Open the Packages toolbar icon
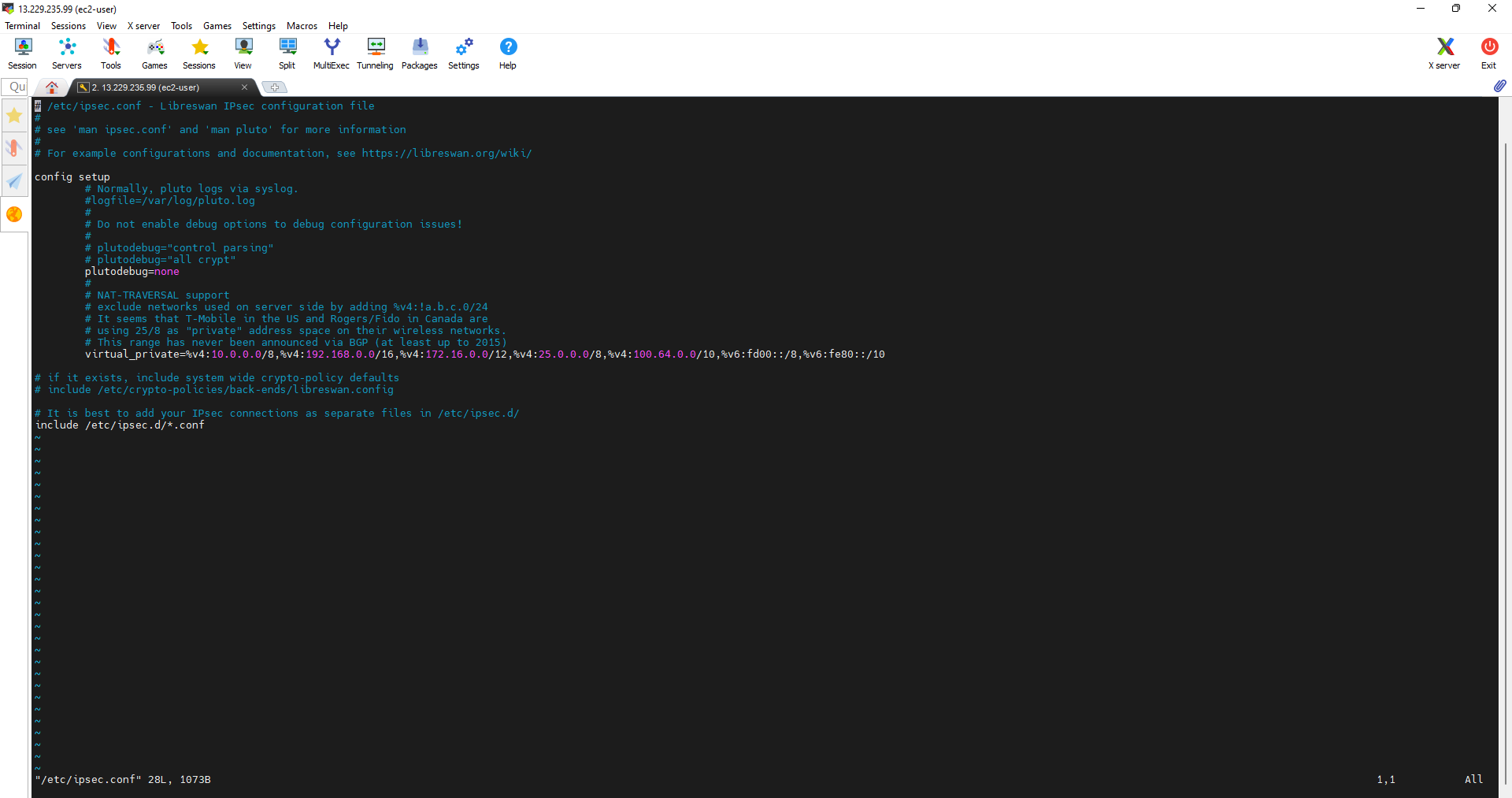Viewport: 1512px width, 798px height. click(x=420, y=54)
